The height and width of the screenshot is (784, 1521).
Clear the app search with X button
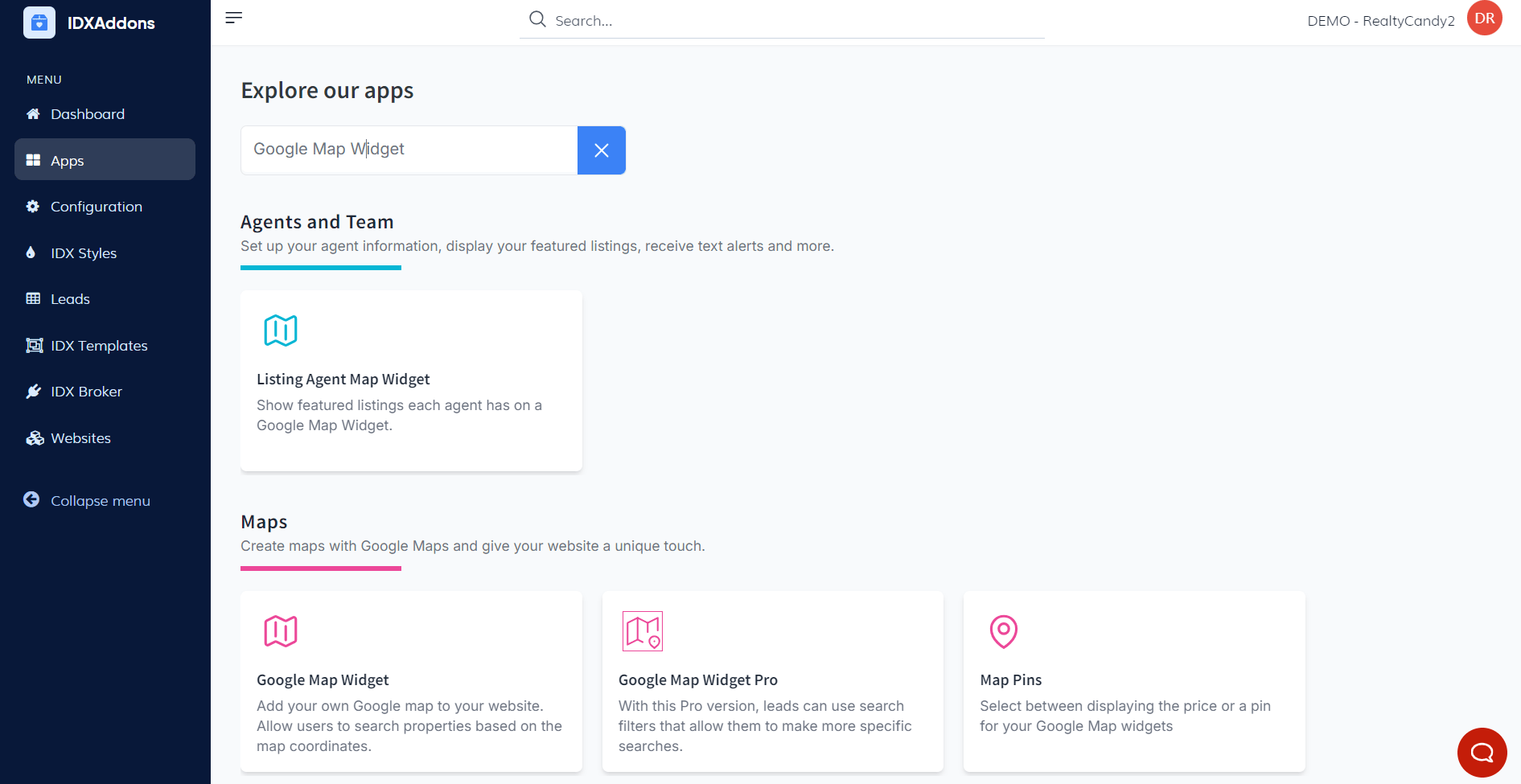click(x=601, y=150)
